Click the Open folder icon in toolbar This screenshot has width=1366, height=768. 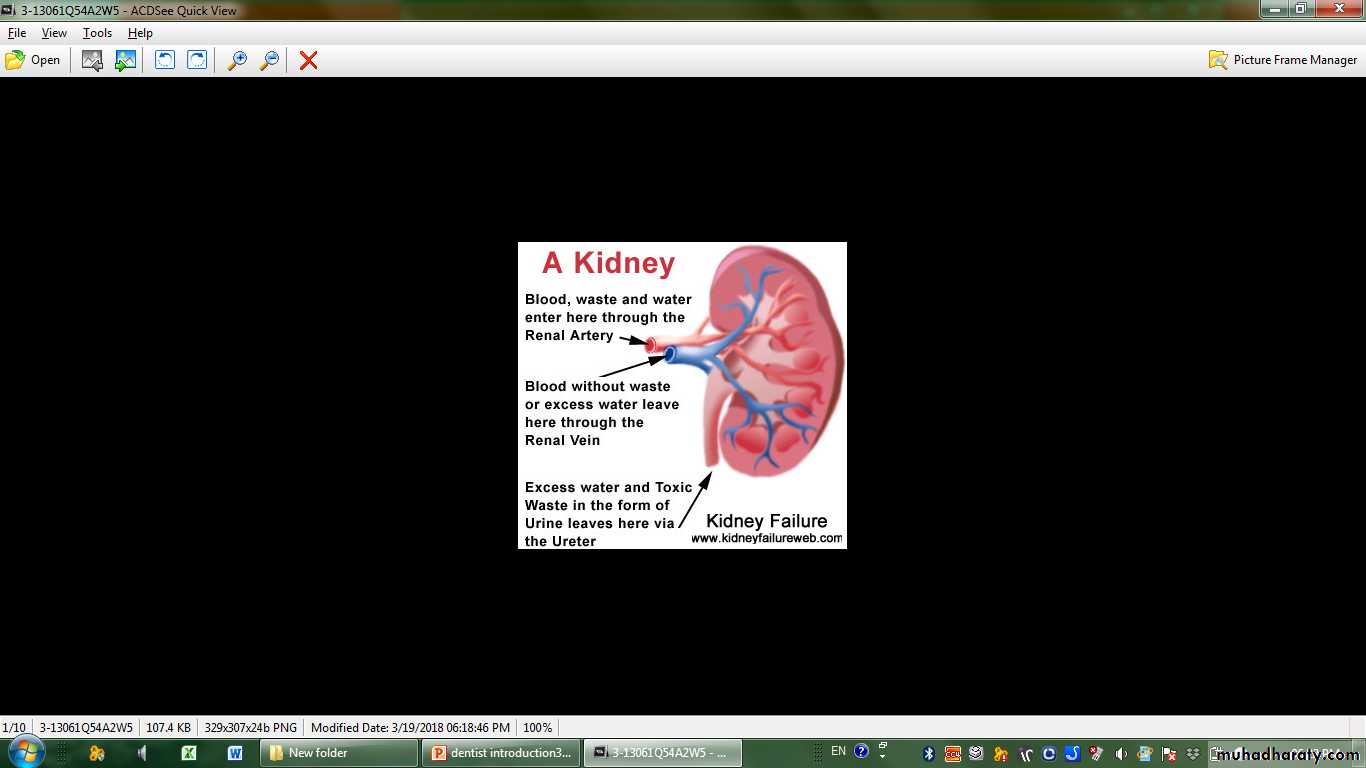tap(32, 60)
